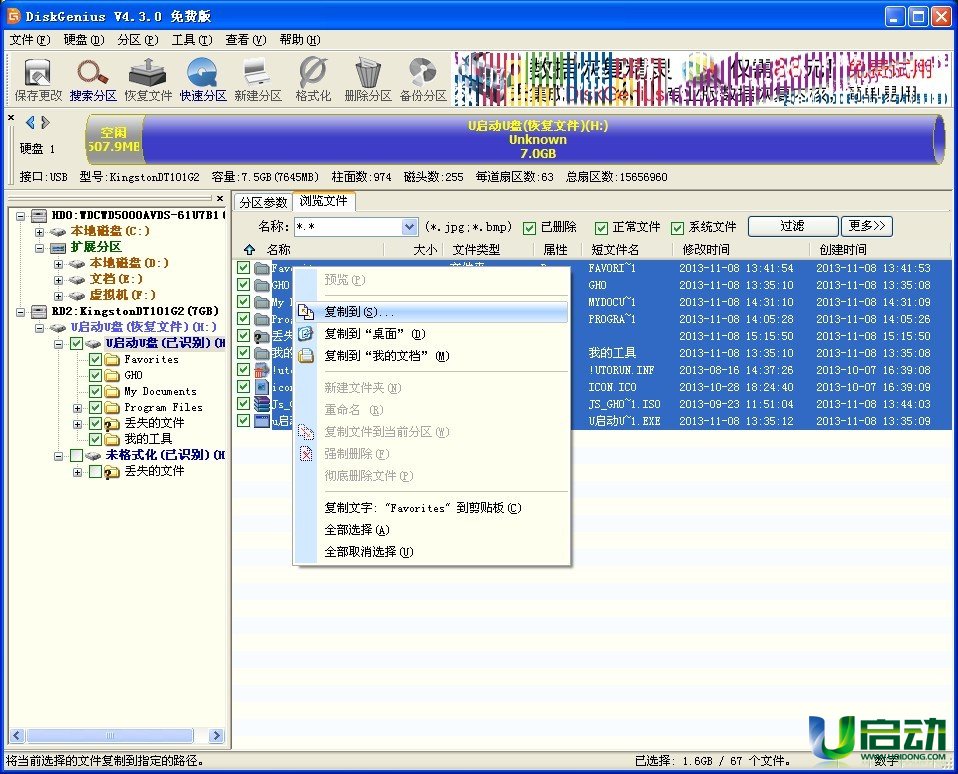
Task: Choose 复制到"桌面" from the context menu
Action: coord(374,334)
